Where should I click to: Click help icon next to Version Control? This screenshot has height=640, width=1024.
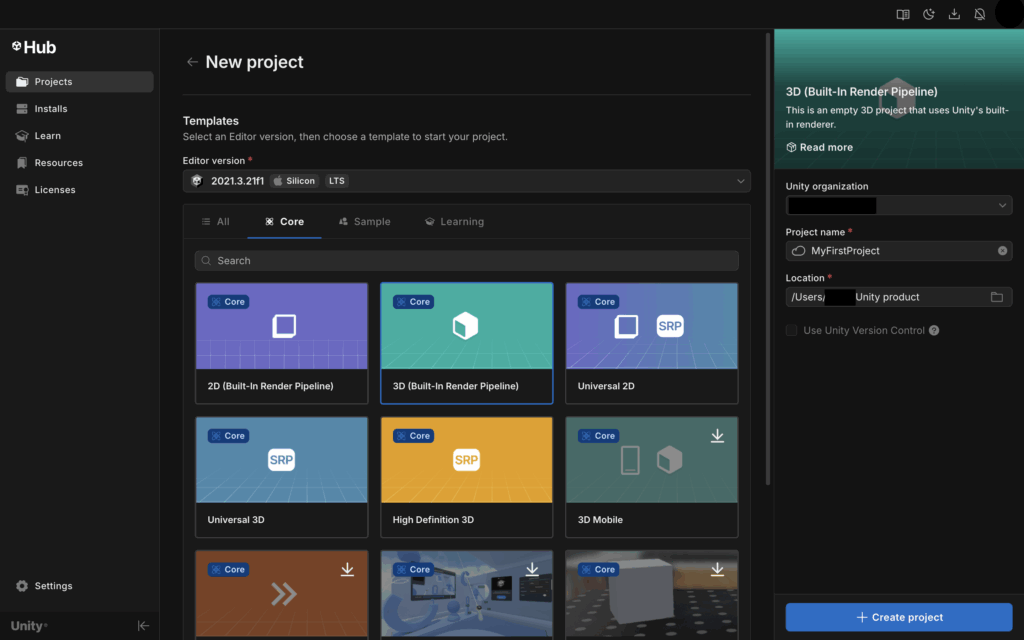point(934,330)
